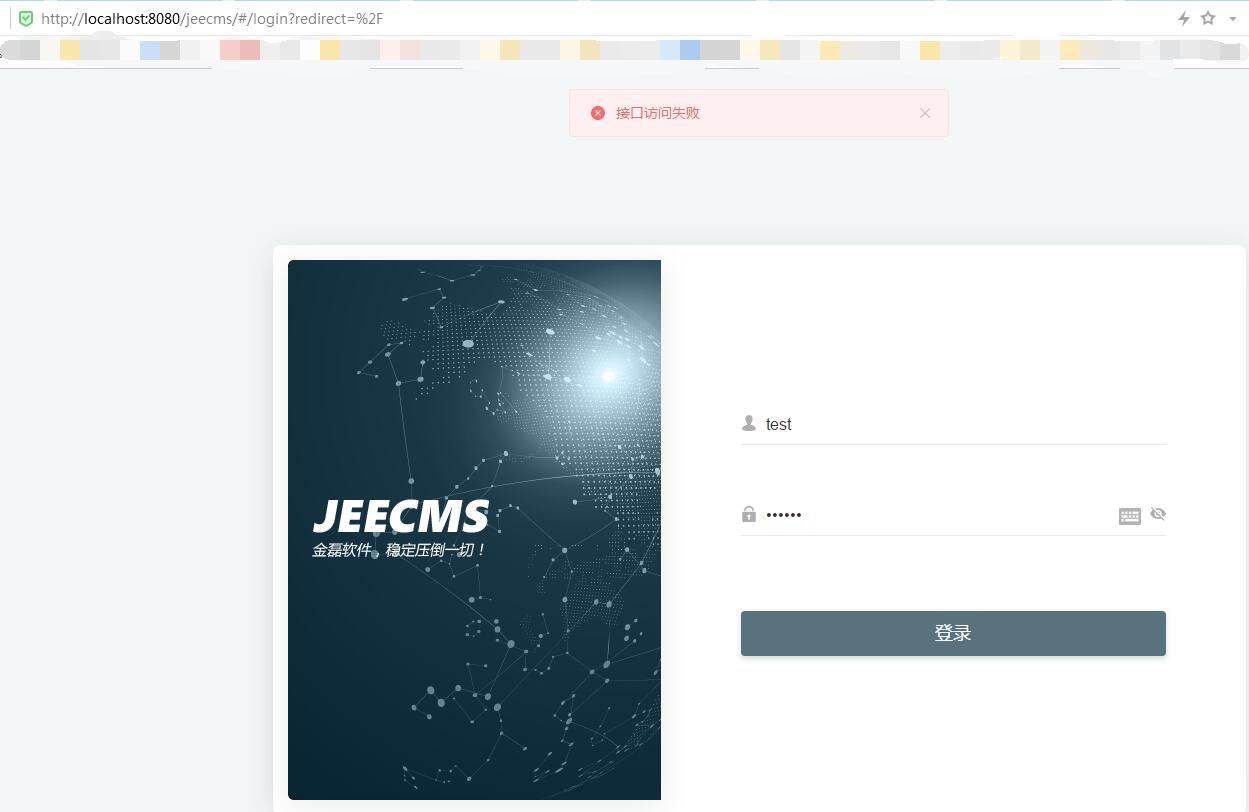The image size is (1249, 812).
Task: Click the lightning speed-mode icon in address bar
Action: coord(1184,18)
